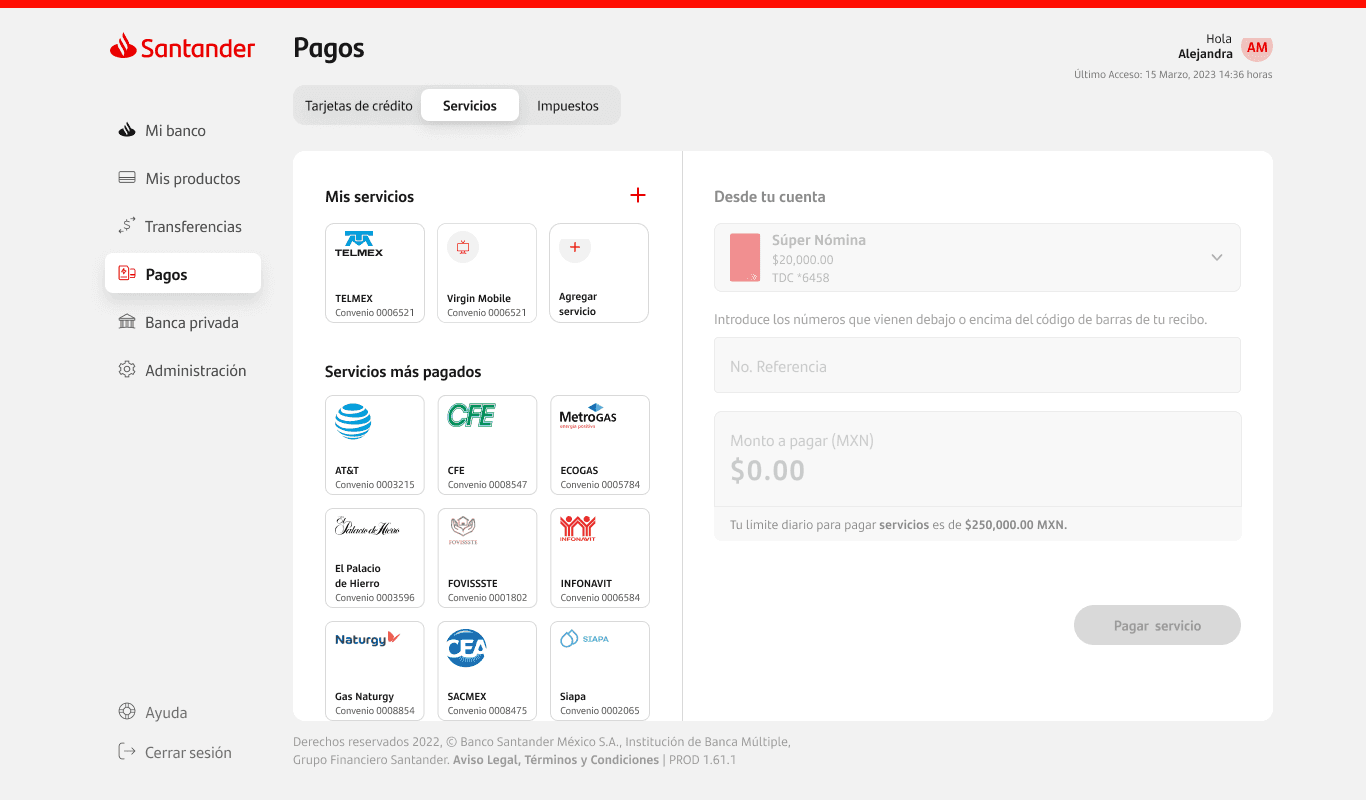The width and height of the screenshot is (1366, 800).
Task: Click the Banca privada building icon
Action: click(127, 321)
